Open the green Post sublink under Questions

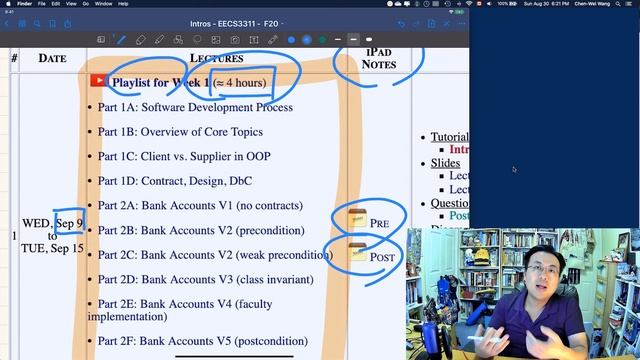pos(459,216)
